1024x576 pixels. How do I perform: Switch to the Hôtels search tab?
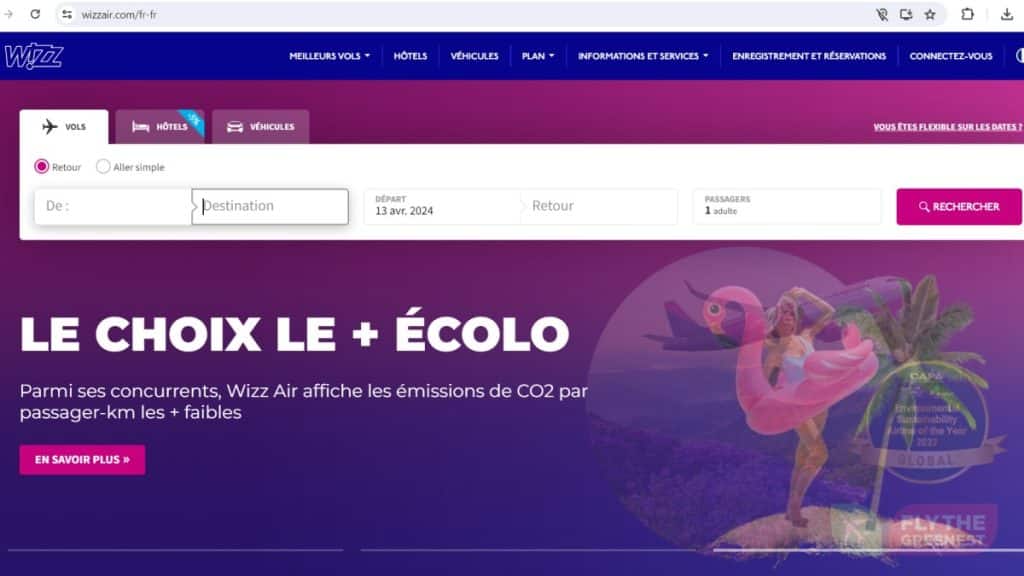[x=160, y=127]
